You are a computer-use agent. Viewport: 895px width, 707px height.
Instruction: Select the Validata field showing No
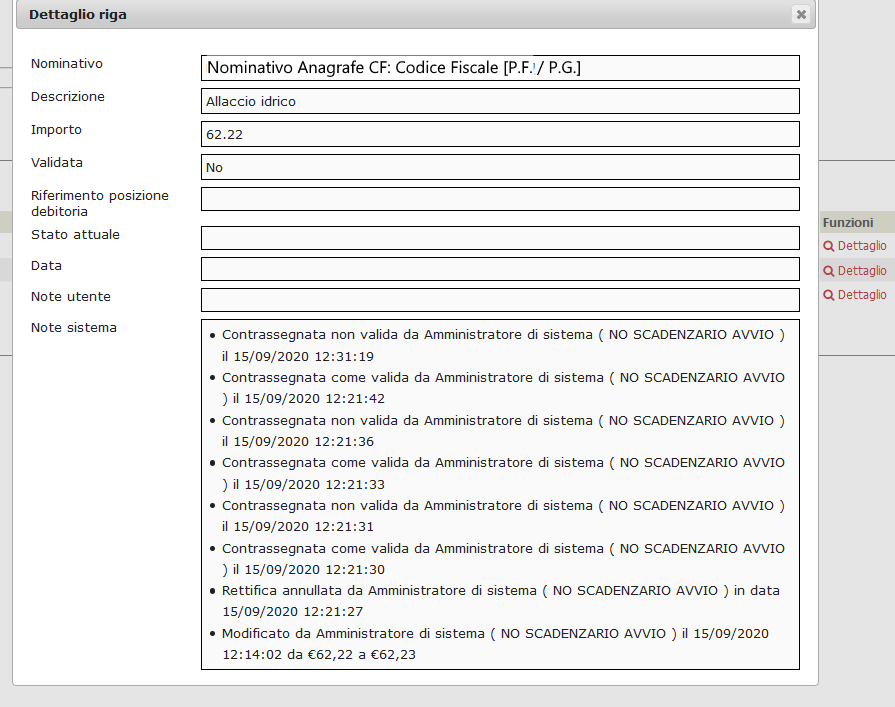500,166
